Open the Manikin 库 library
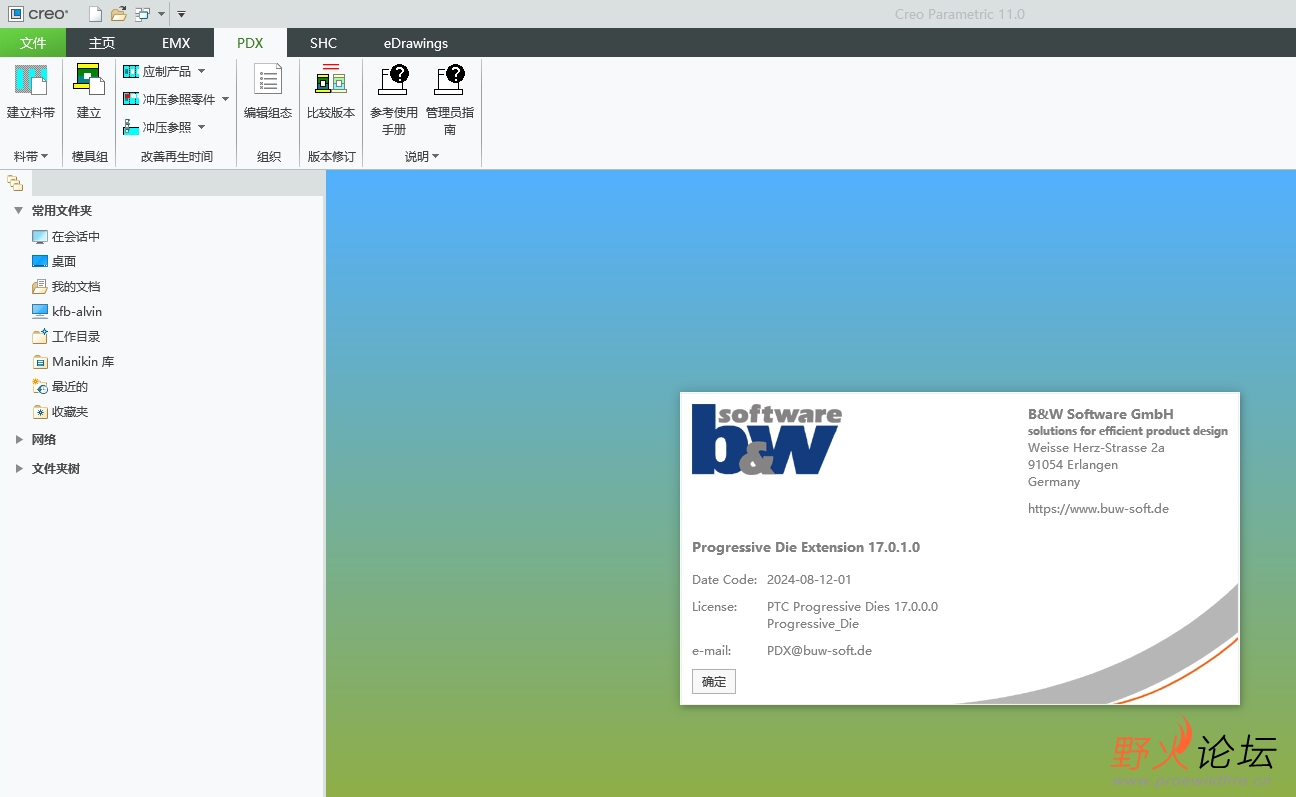The width and height of the screenshot is (1296, 797). (x=73, y=362)
